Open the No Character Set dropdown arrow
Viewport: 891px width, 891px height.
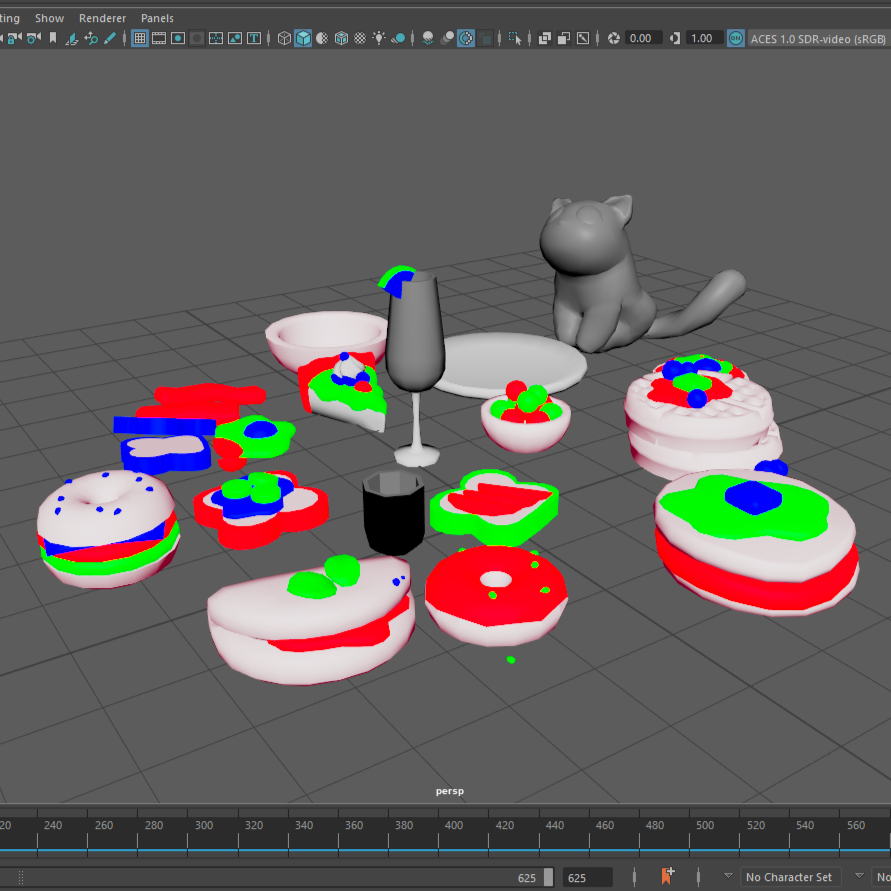[728, 877]
